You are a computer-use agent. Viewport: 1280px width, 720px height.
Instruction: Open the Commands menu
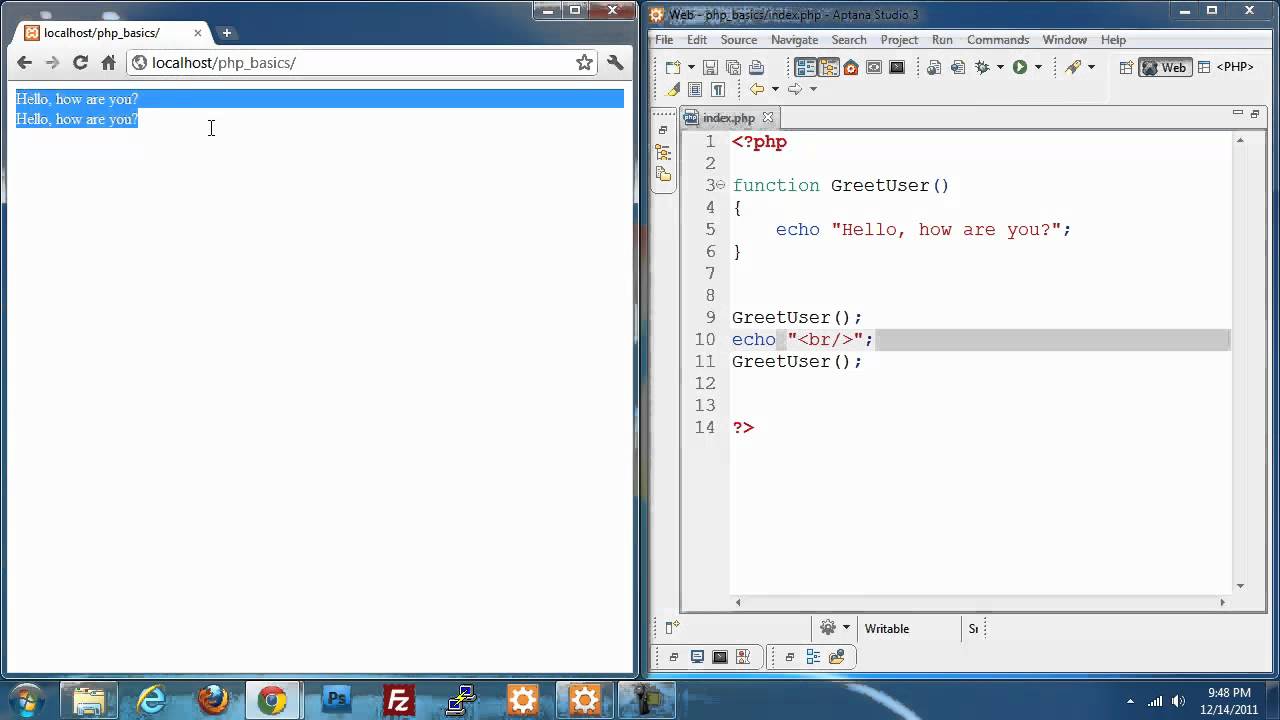998,40
